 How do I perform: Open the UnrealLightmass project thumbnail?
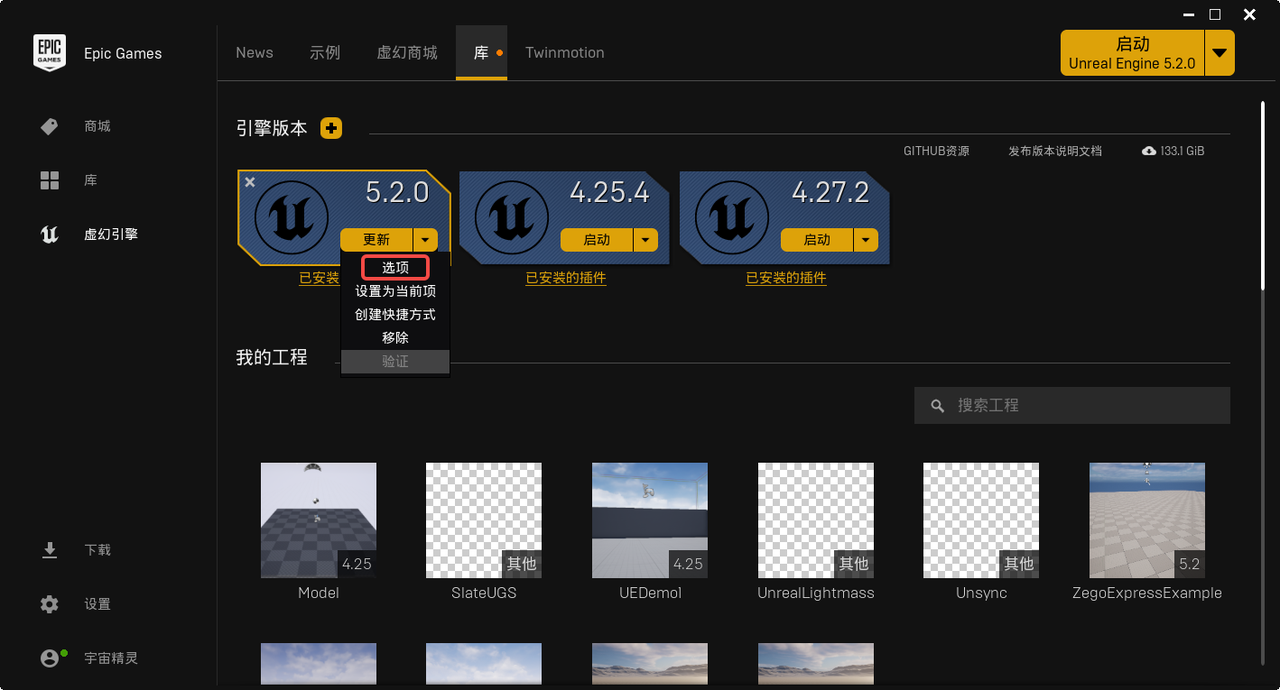(816, 520)
